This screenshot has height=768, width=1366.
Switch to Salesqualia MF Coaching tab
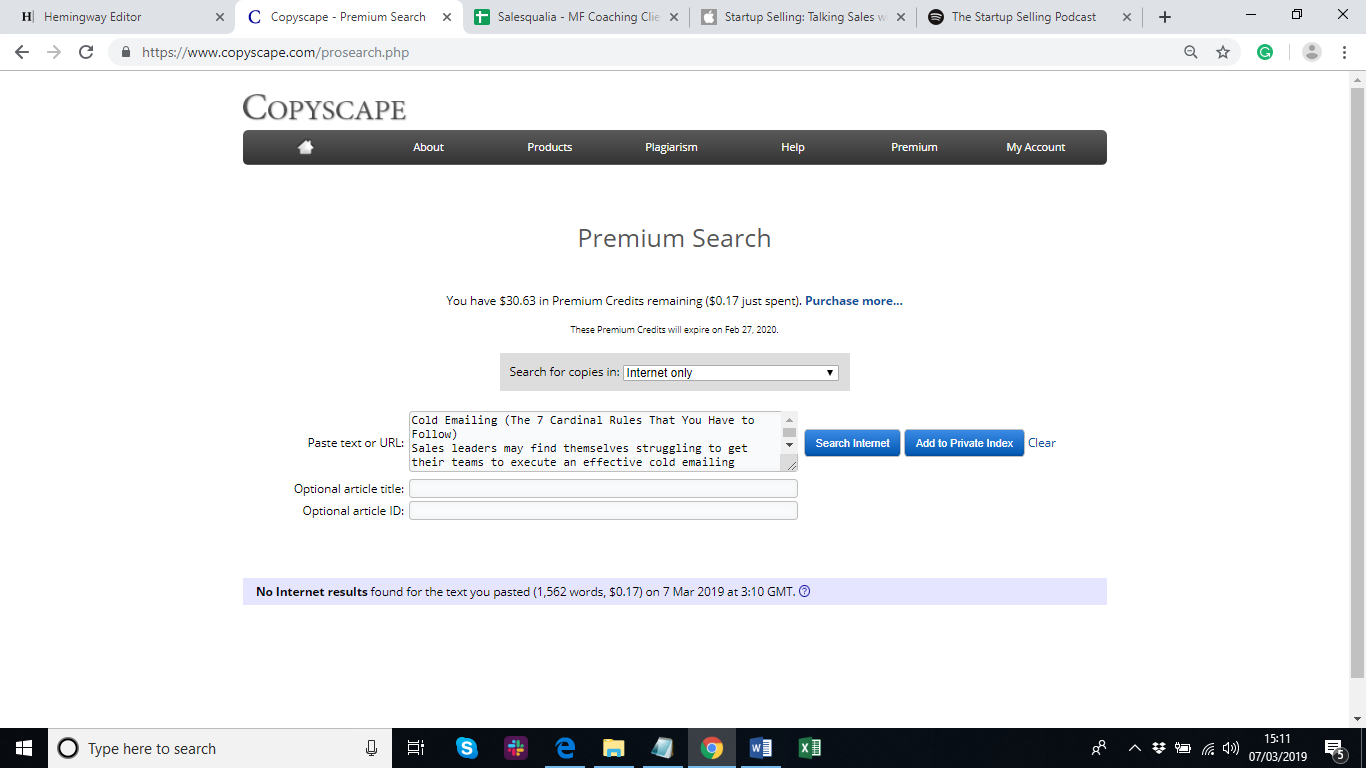(577, 17)
